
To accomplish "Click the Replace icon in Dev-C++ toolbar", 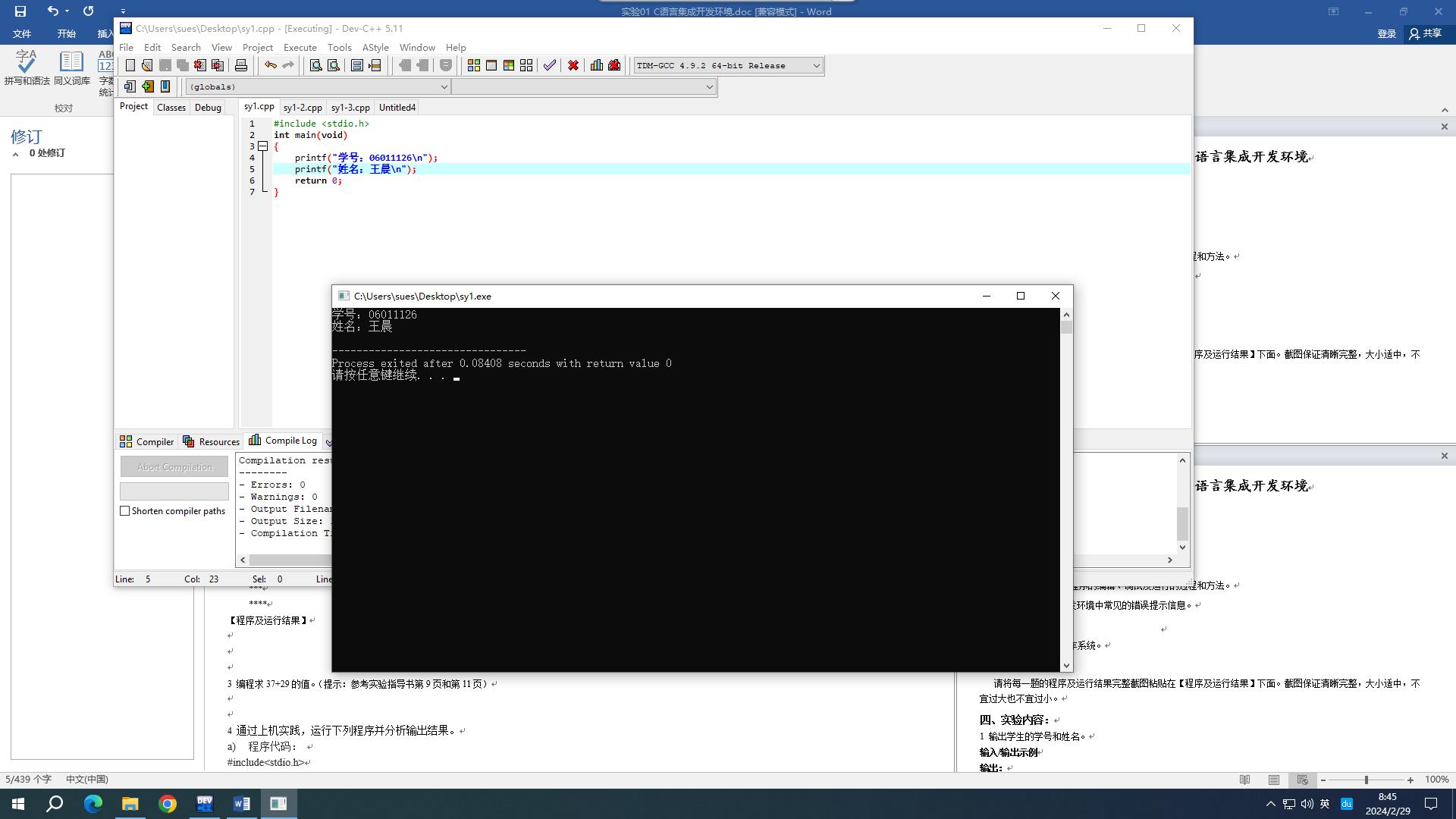I will click(333, 66).
